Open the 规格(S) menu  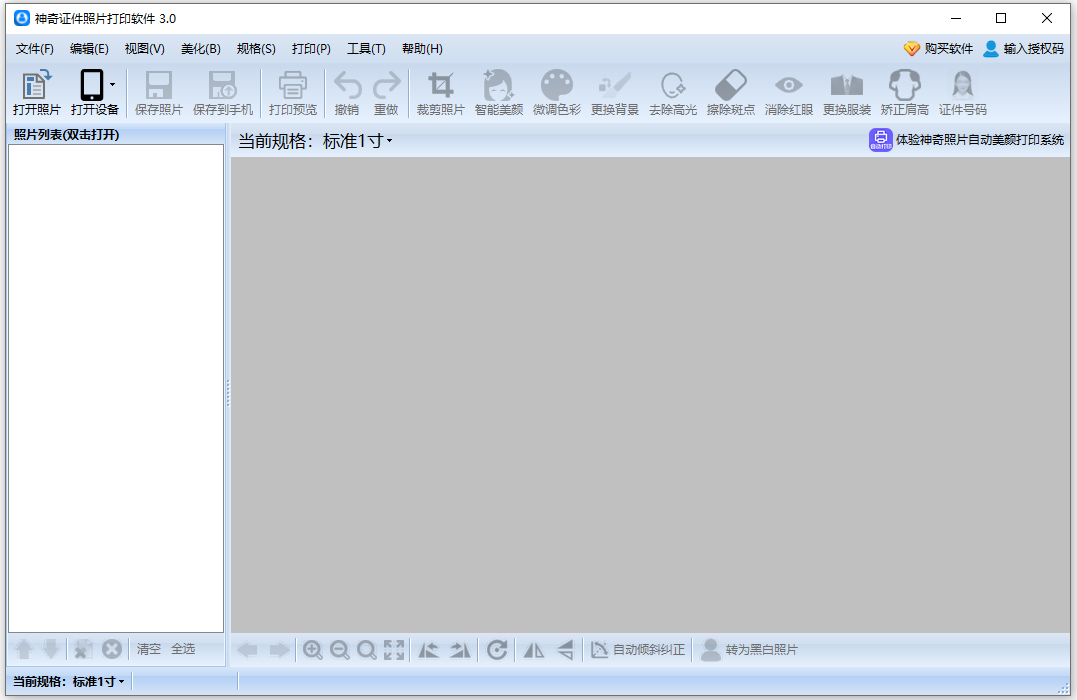click(x=256, y=48)
